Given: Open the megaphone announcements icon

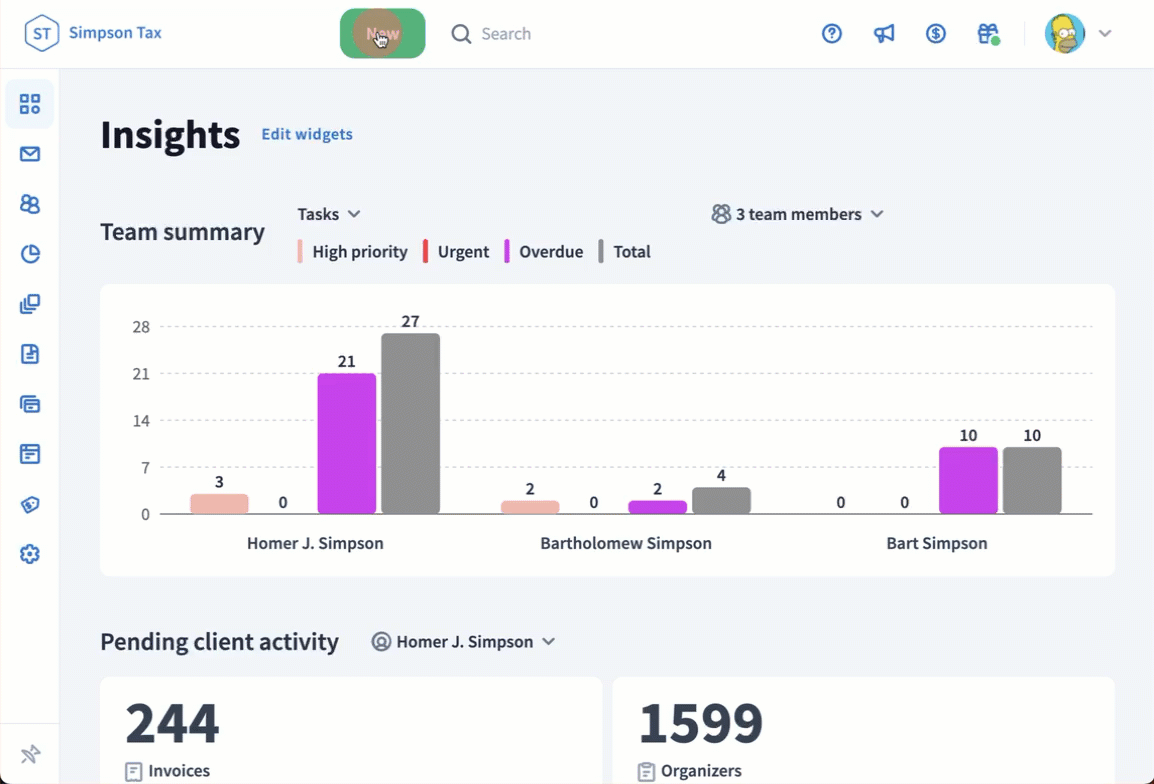Looking at the screenshot, I should tap(884, 34).
